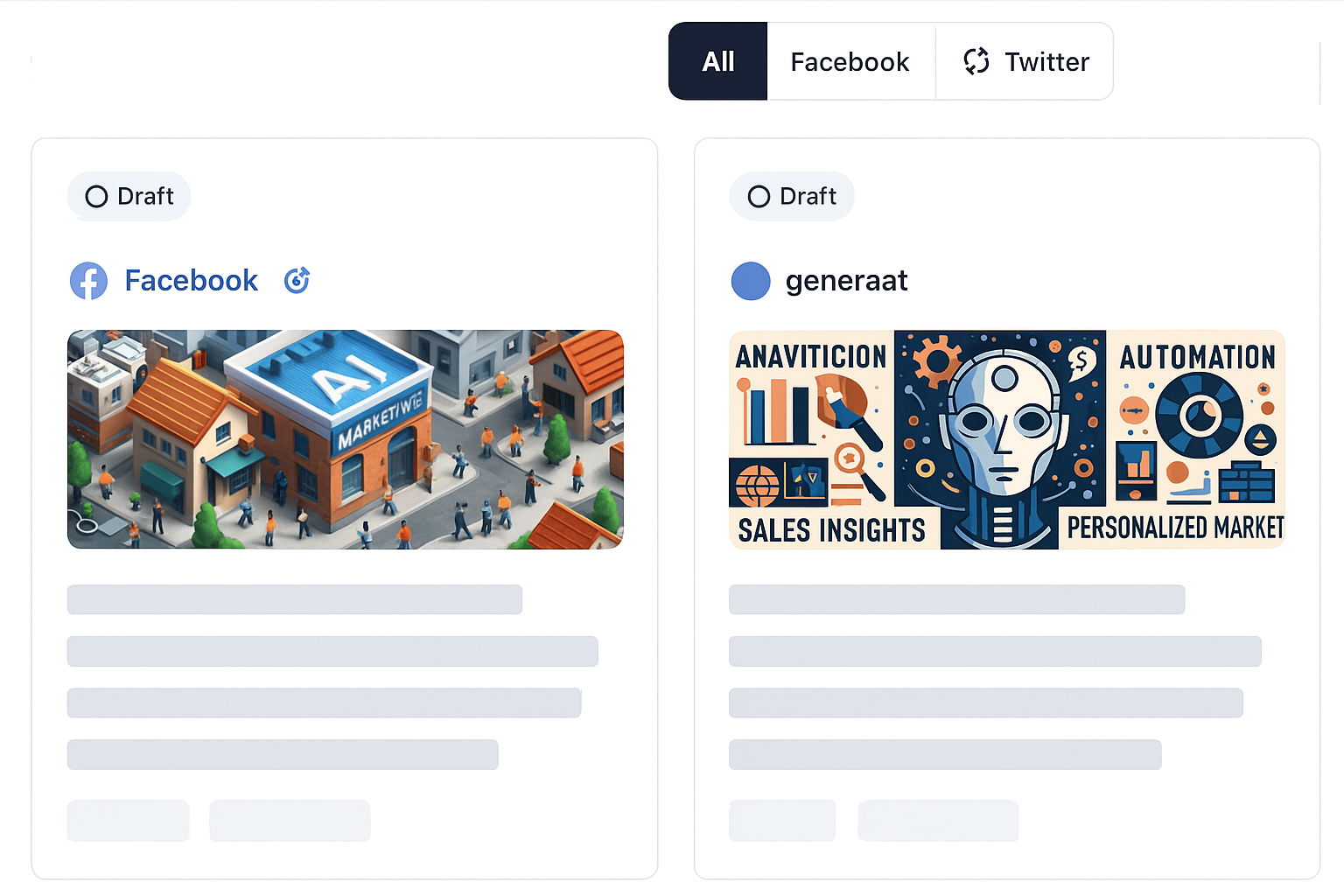Screen dimensions: 1344x896
Task: Click the Facebook logo icon in left card
Action: (x=88, y=281)
